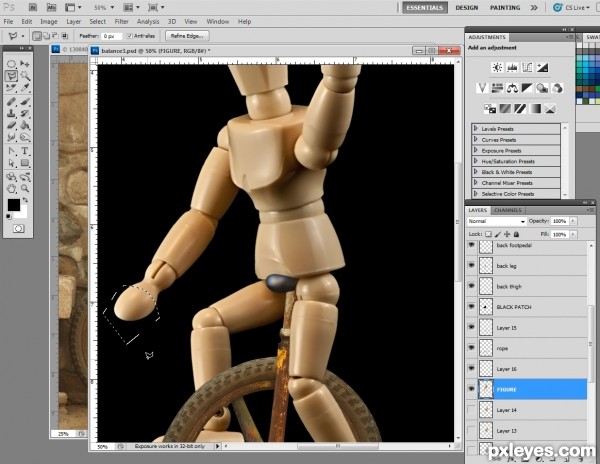The width and height of the screenshot is (600, 464).
Task: Click the lock all icon in Layers
Action: (516, 234)
